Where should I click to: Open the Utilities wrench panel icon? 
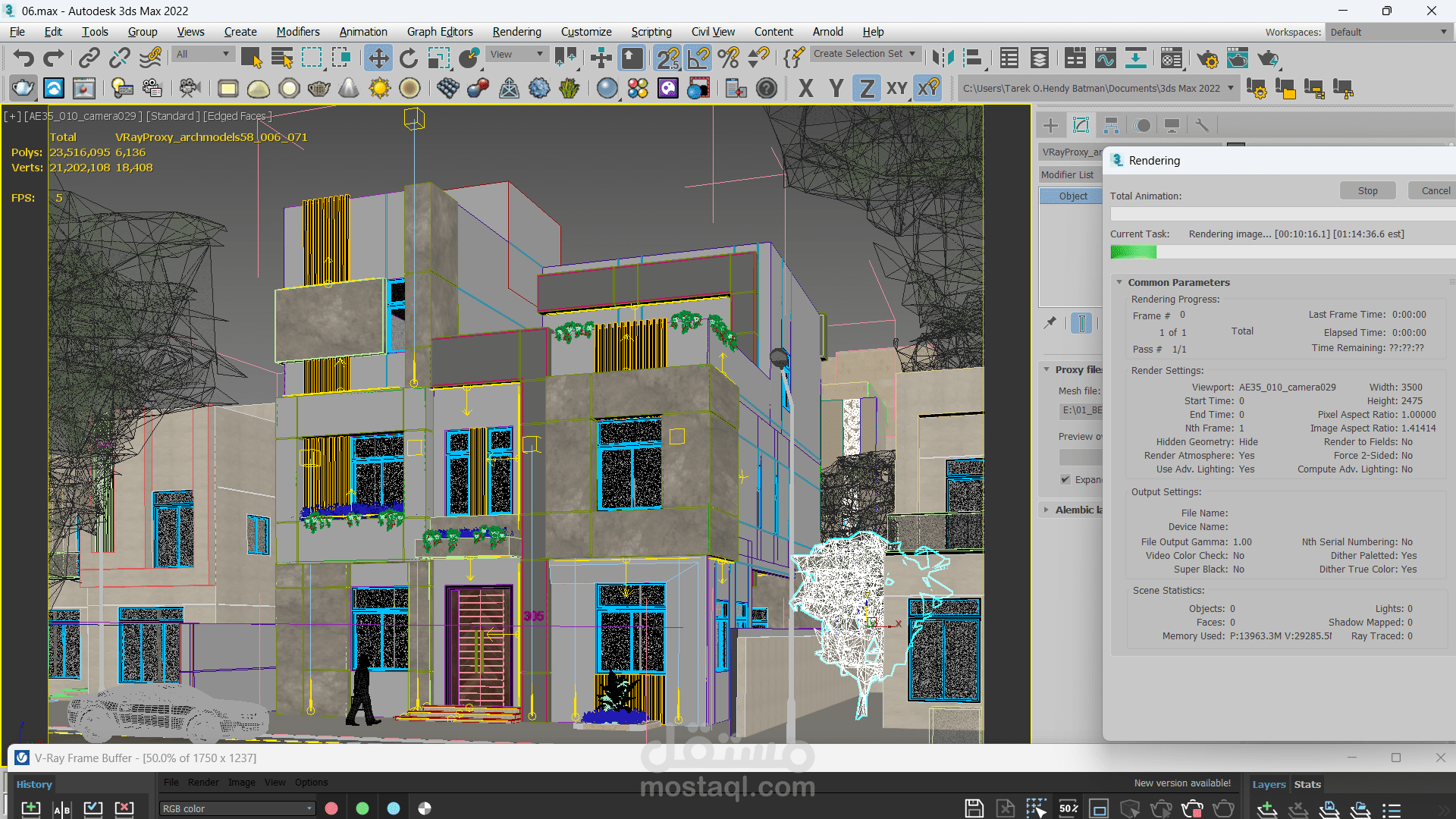click(x=1202, y=125)
